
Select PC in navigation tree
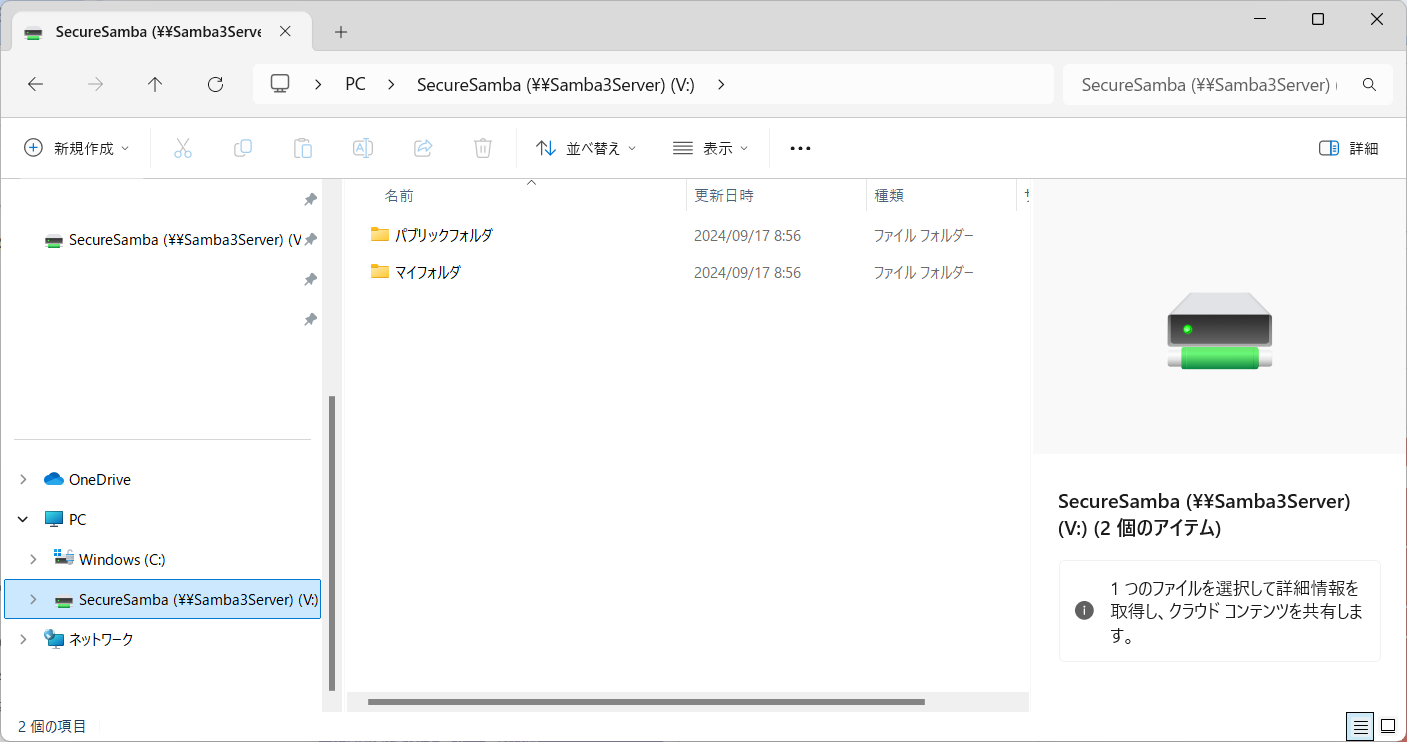(x=77, y=519)
